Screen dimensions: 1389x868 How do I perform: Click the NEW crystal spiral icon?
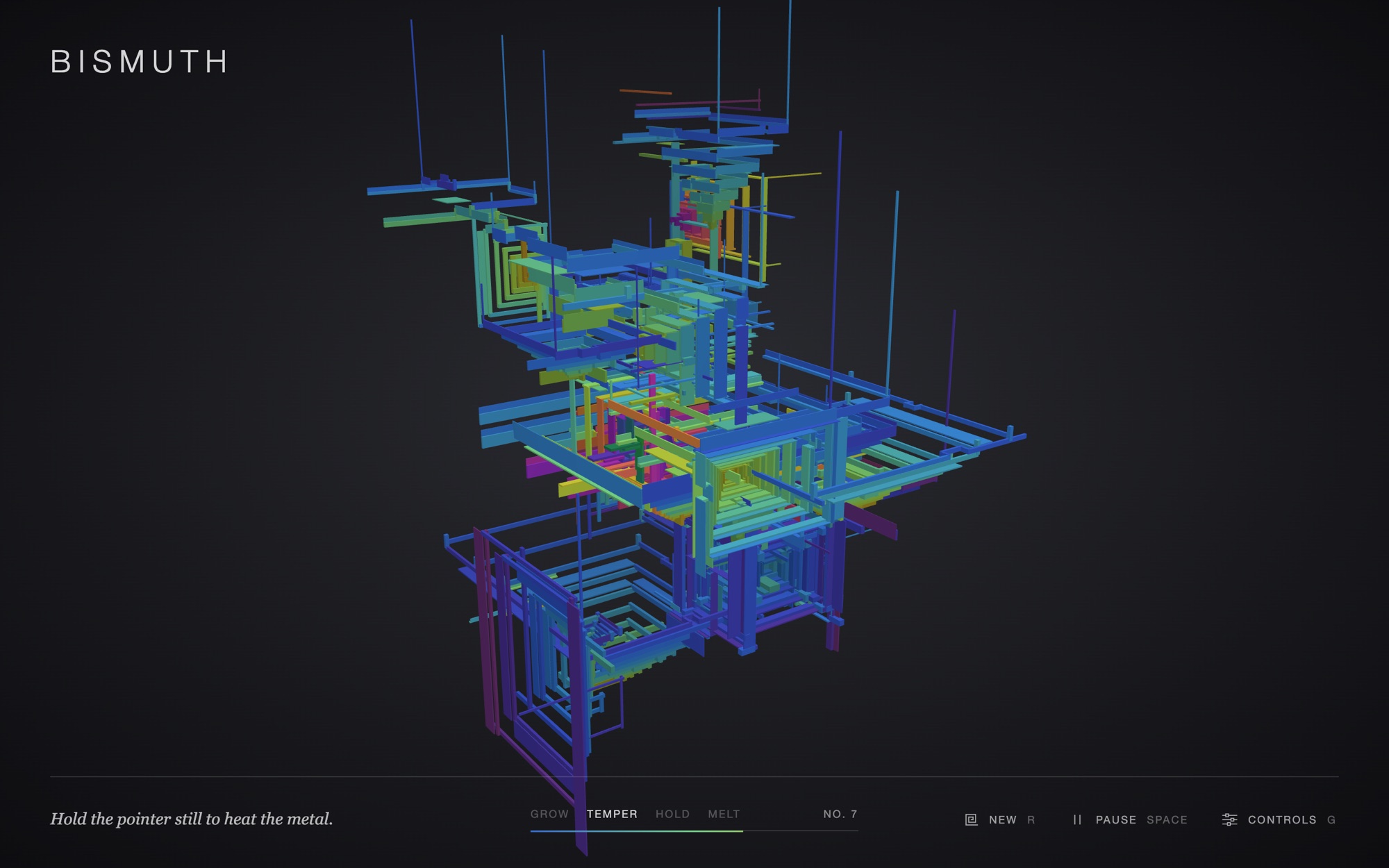click(971, 819)
